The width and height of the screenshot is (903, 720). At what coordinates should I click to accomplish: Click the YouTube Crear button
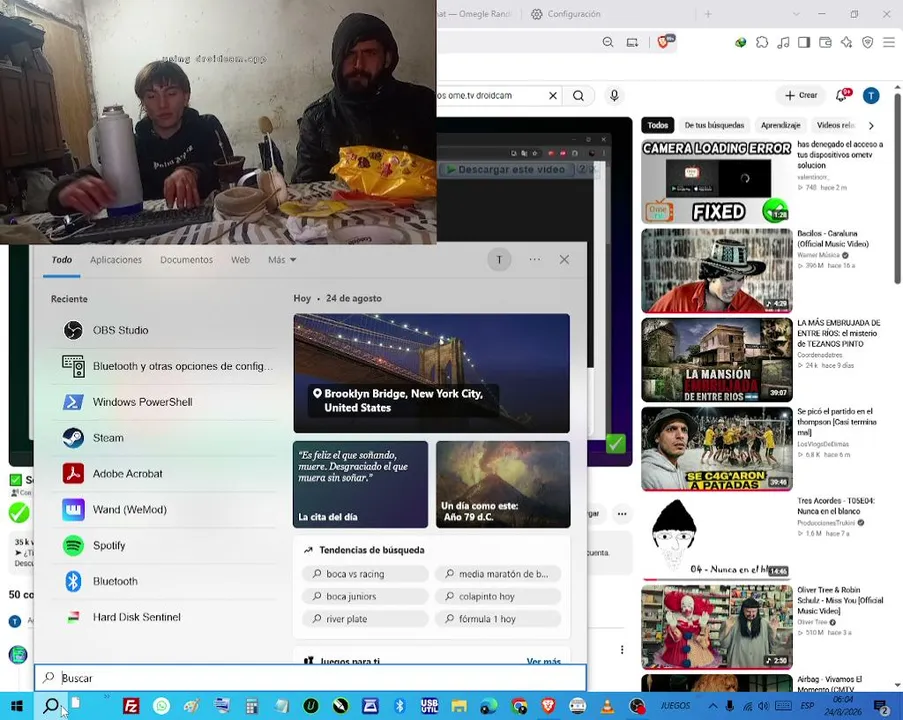tap(801, 95)
